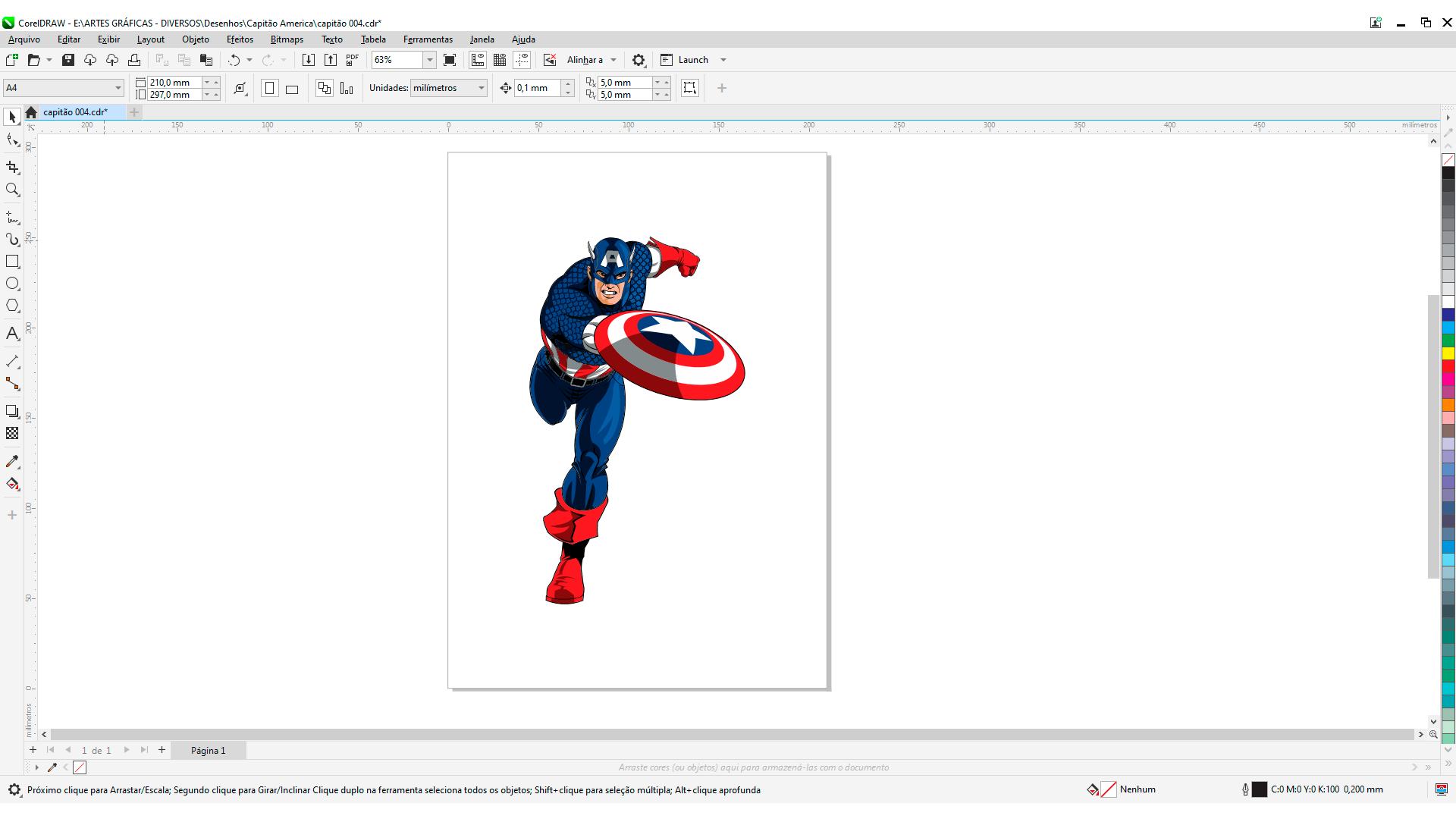Viewport: 1456px width, 819px height.
Task: Click the full-screen preview icon
Action: (x=450, y=60)
